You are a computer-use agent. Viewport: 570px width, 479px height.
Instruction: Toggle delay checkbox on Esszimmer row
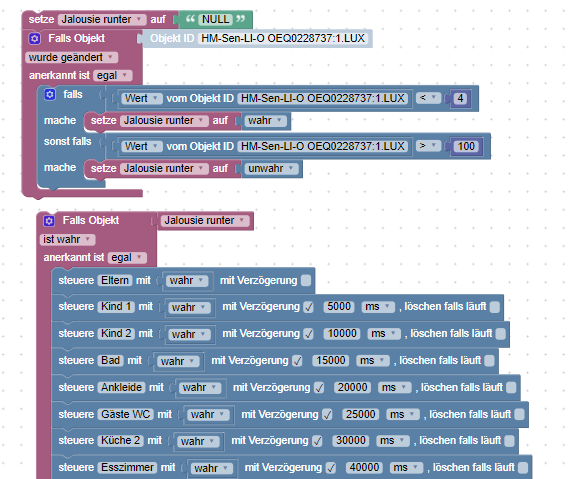[x=331, y=468]
